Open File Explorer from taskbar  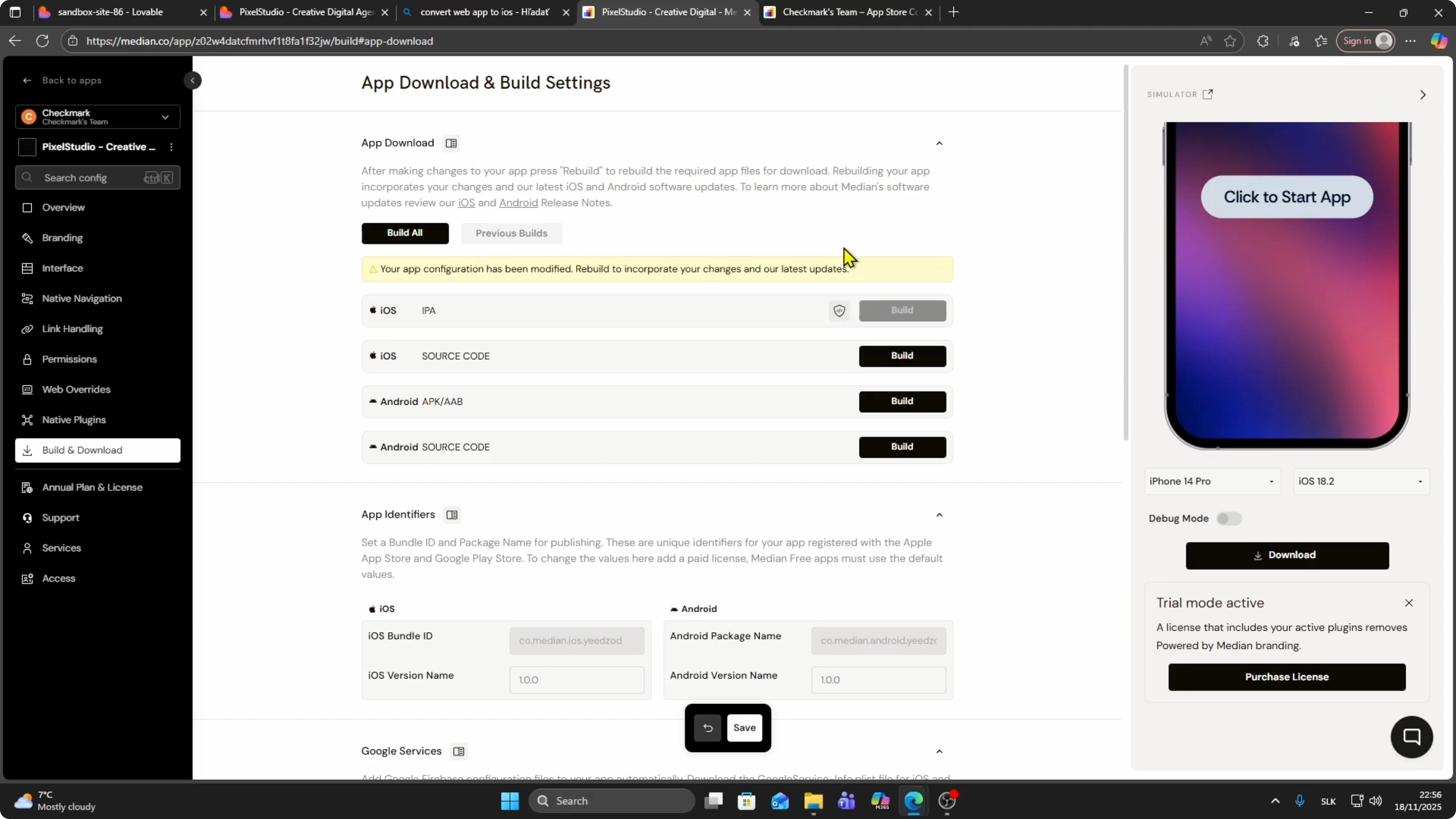coord(813,801)
